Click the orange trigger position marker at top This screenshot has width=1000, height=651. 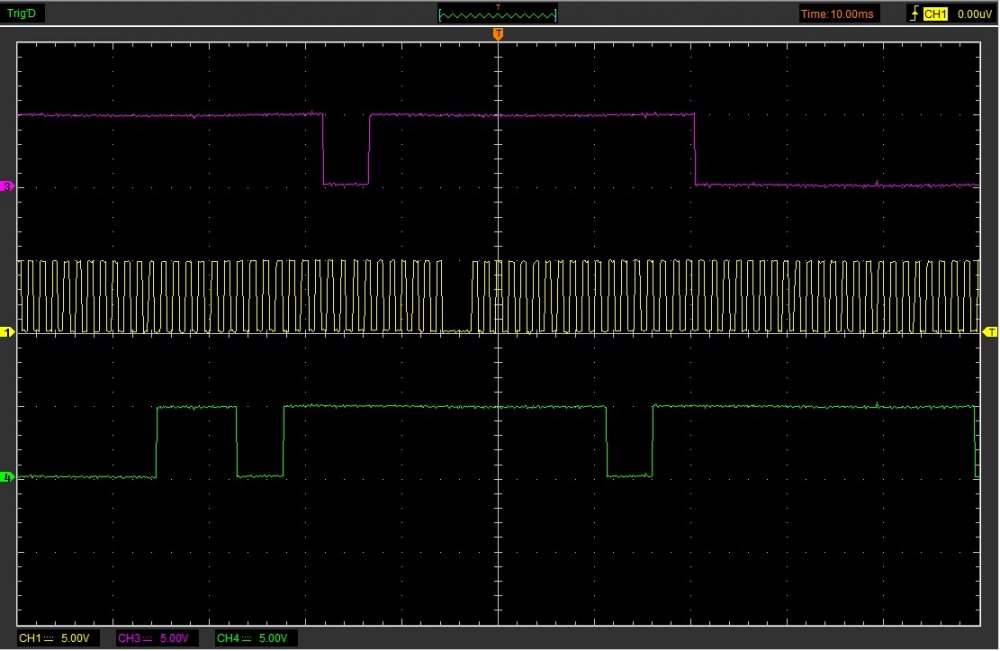click(x=498, y=35)
